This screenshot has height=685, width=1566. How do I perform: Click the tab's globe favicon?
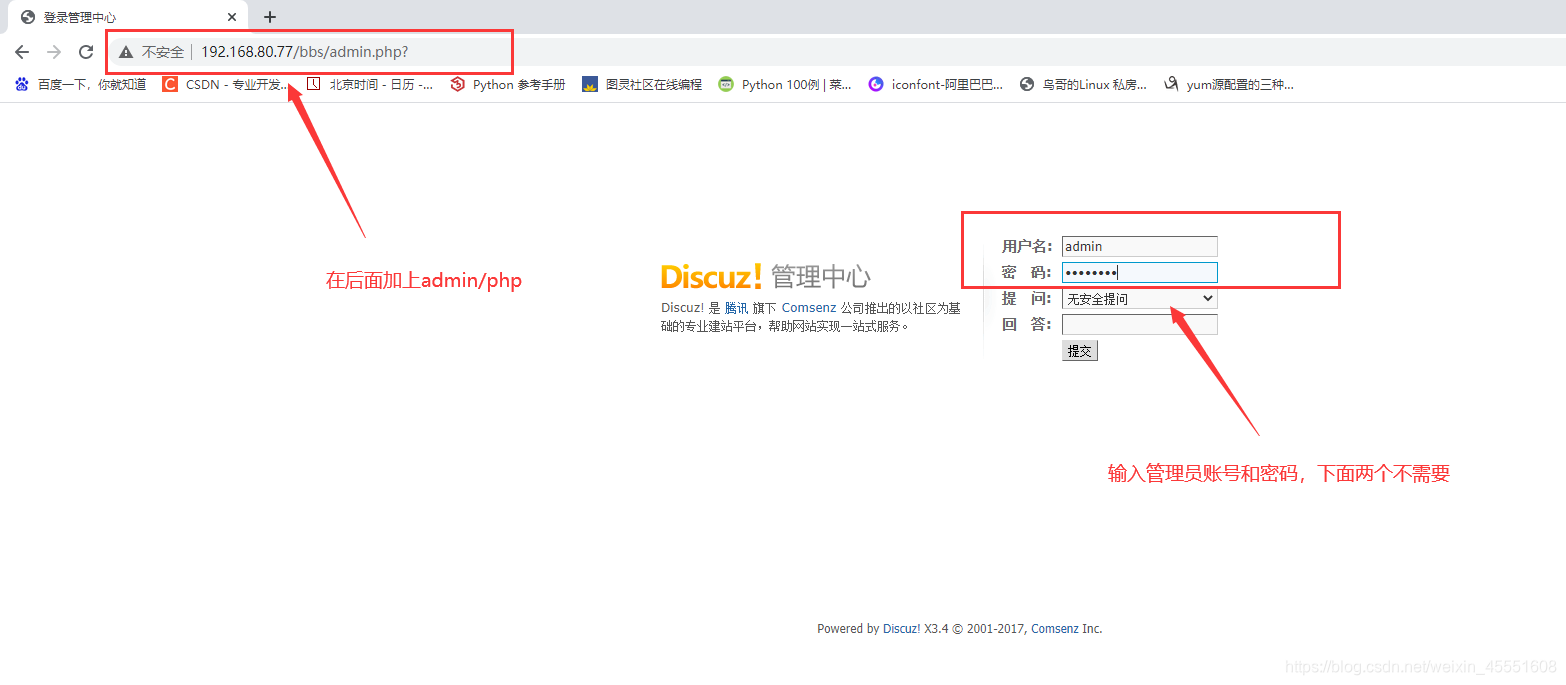28,17
